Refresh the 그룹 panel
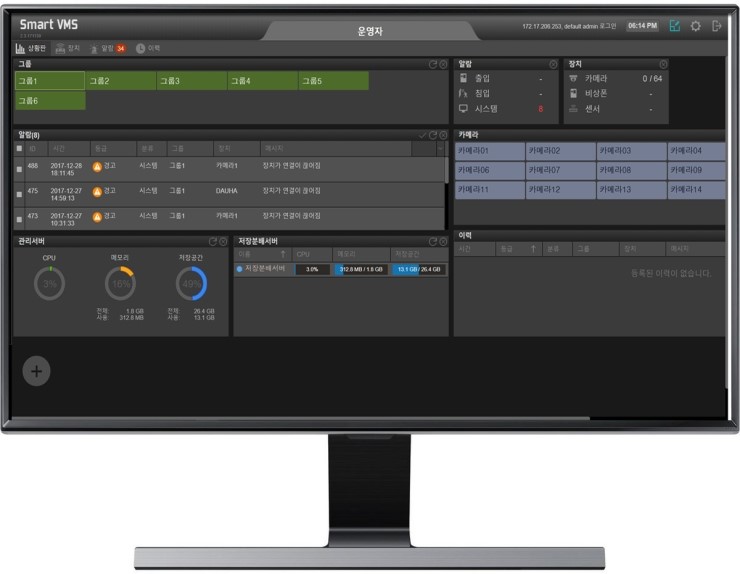The width and height of the screenshot is (740, 574). [x=433, y=64]
